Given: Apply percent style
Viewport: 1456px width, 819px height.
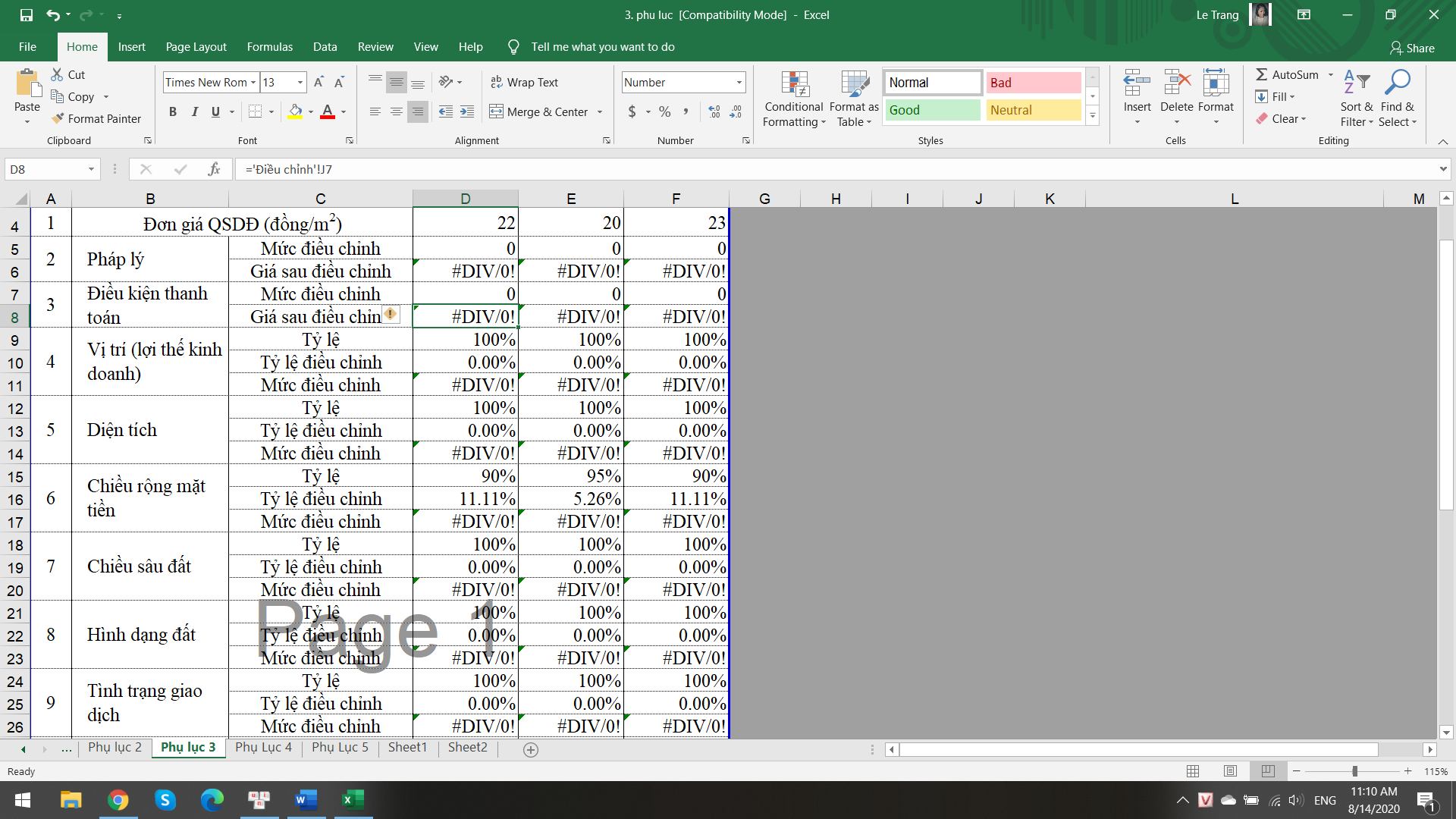Looking at the screenshot, I should pos(665,111).
